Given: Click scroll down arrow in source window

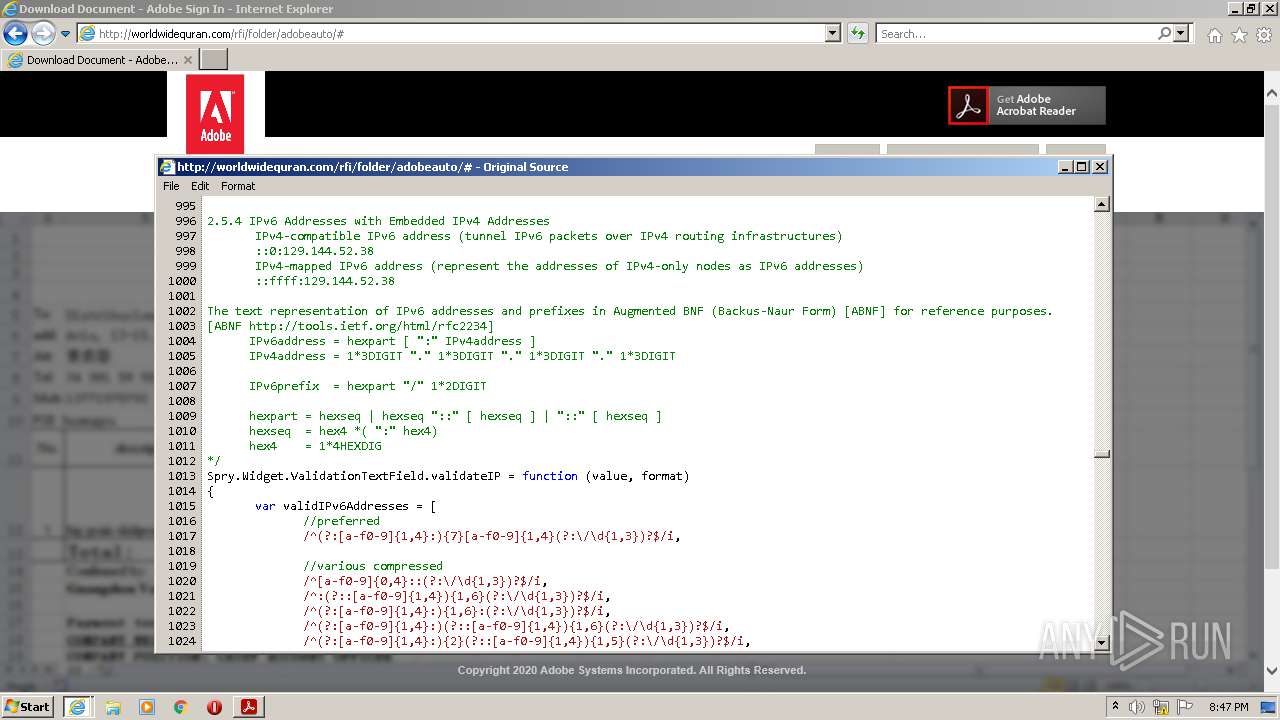Looking at the screenshot, I should pyautogui.click(x=1102, y=643).
